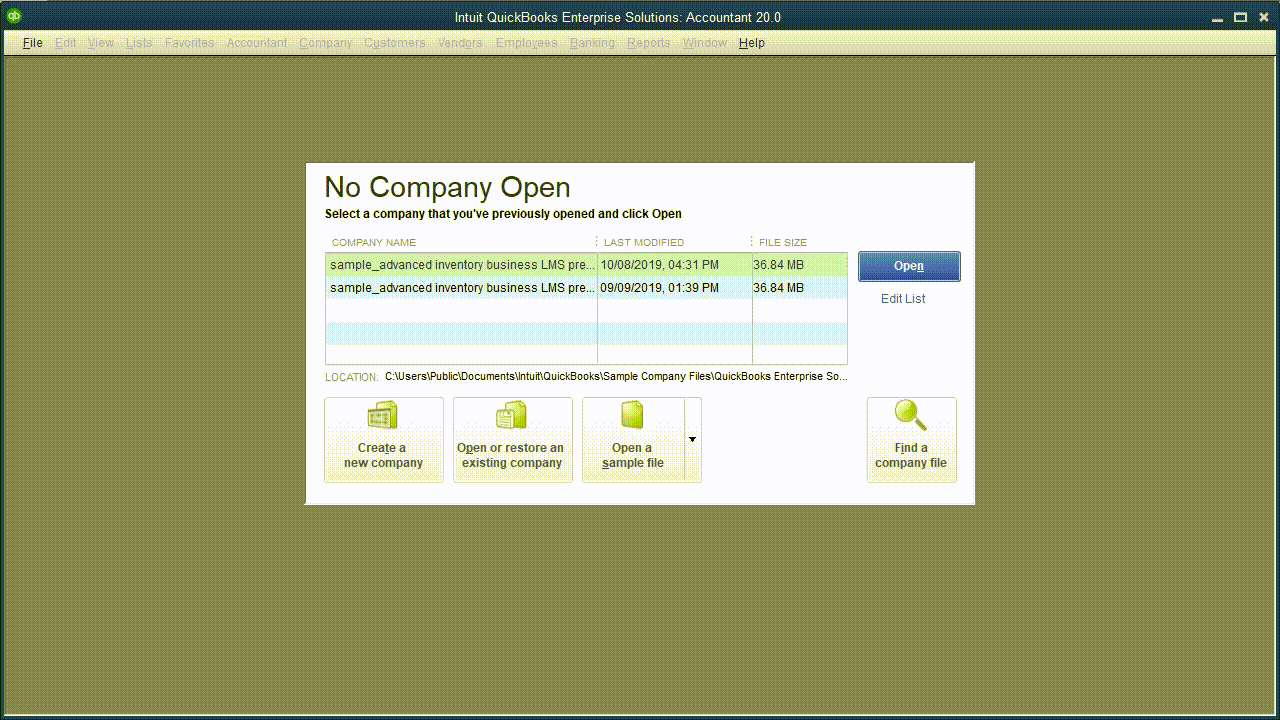Select company row modified 10/08/2019

(x=586, y=265)
